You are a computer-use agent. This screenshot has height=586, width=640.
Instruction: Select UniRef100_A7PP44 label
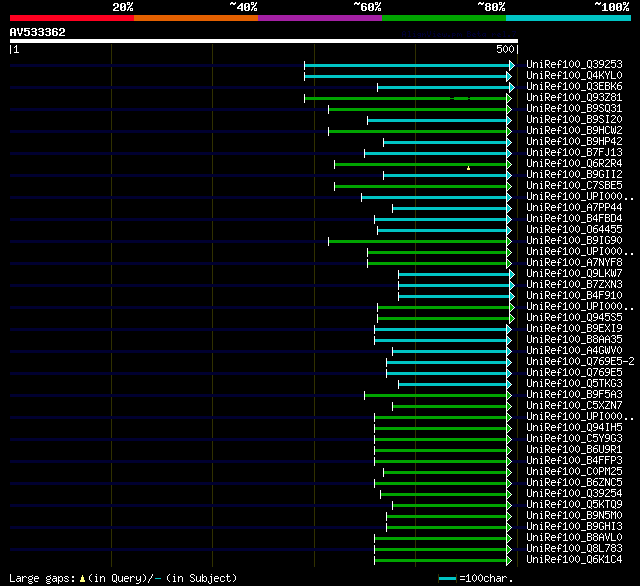(574, 208)
